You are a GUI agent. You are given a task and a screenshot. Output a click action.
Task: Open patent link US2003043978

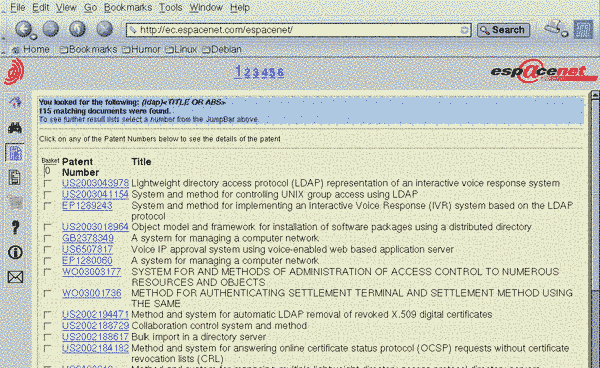pyautogui.click(x=95, y=183)
